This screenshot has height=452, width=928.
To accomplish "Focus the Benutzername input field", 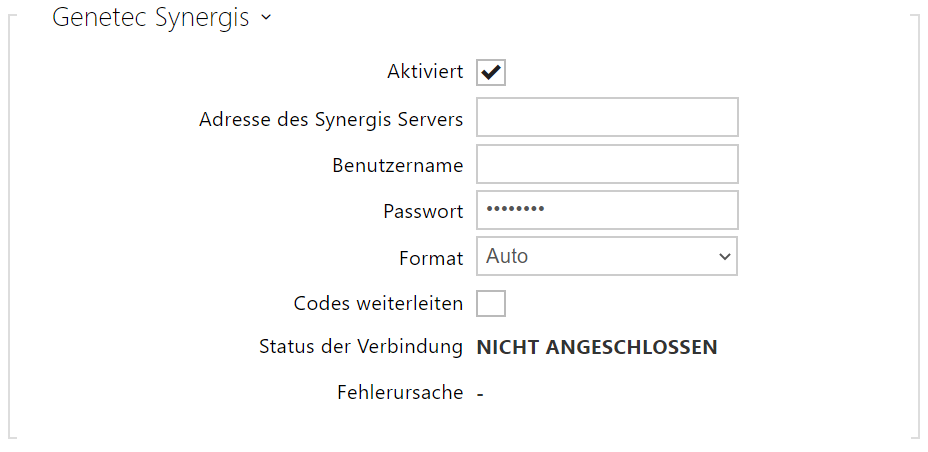I will tap(607, 164).
